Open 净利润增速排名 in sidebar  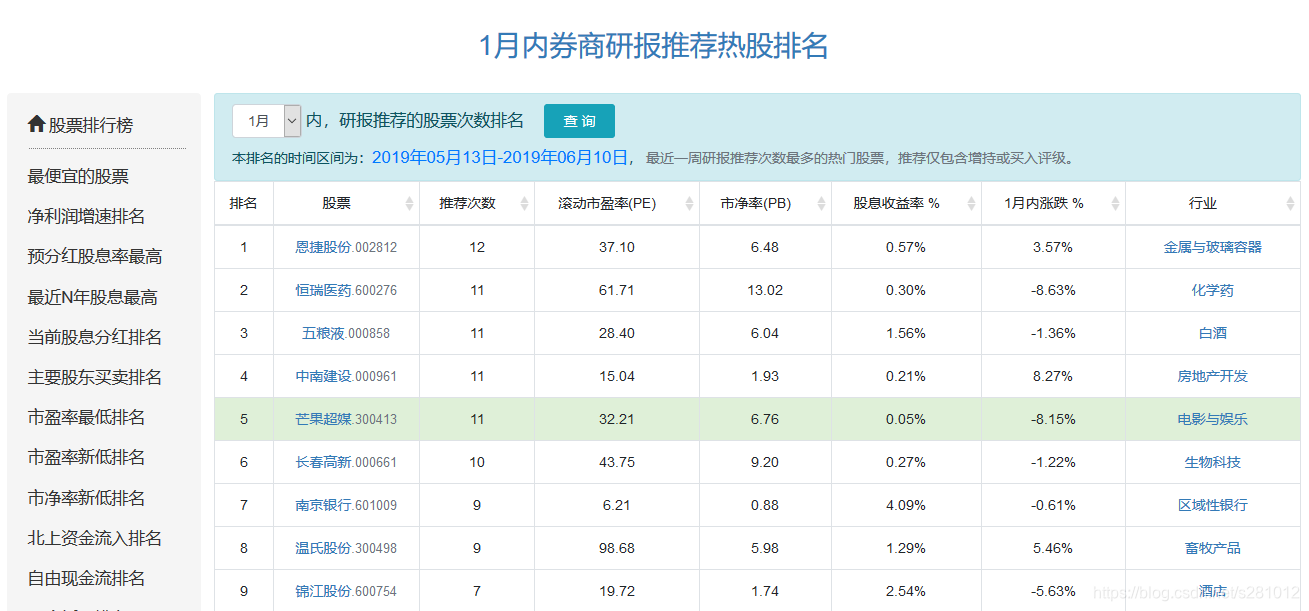(86, 216)
